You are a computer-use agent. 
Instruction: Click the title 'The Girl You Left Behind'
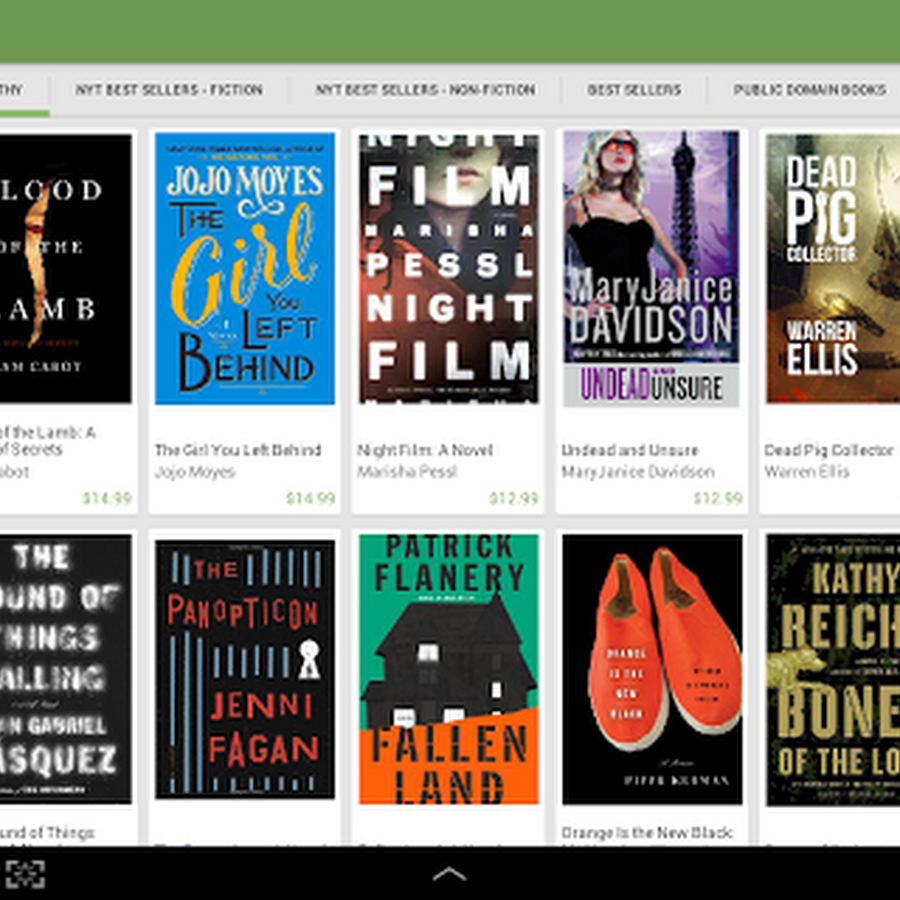click(238, 450)
